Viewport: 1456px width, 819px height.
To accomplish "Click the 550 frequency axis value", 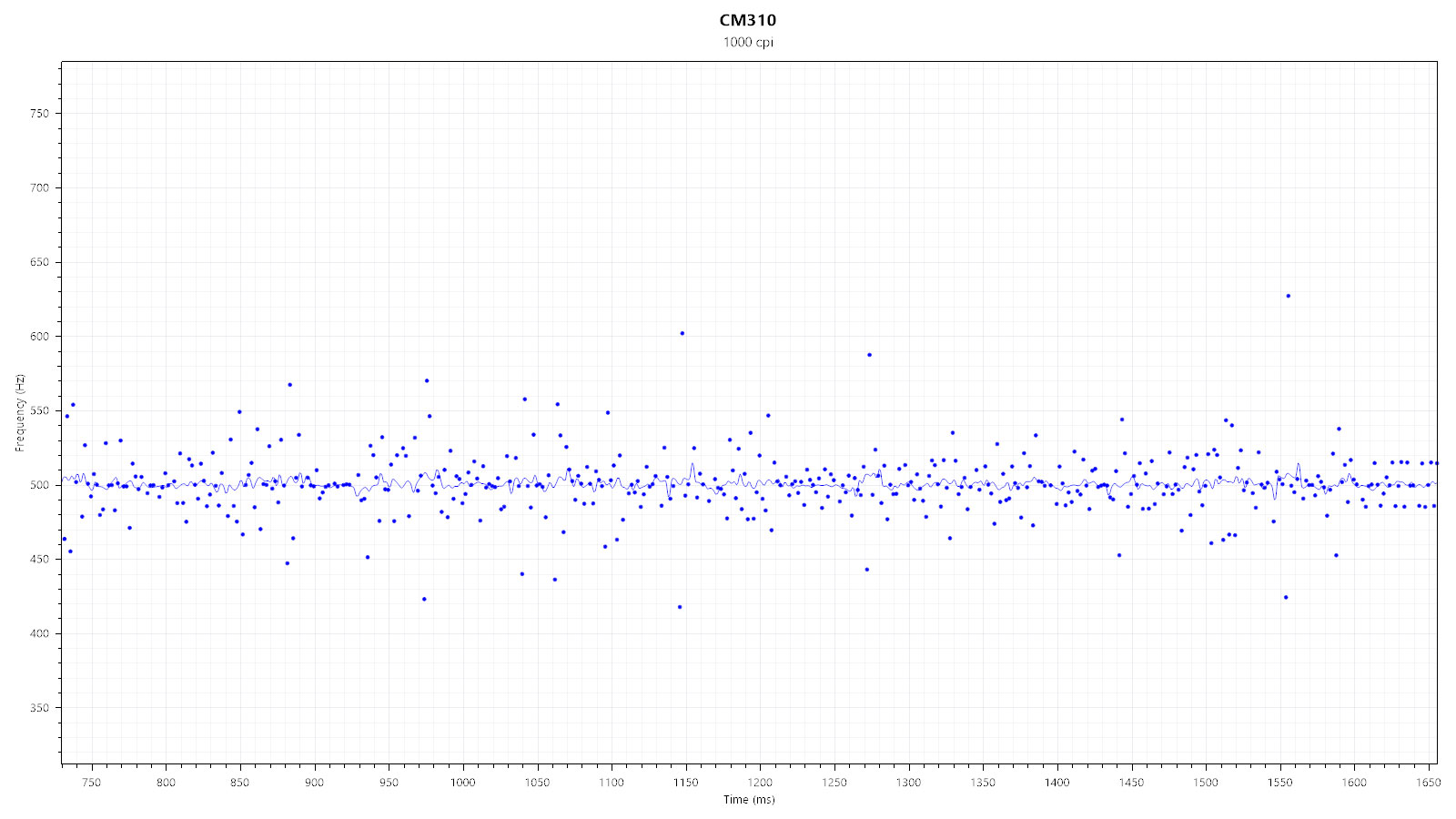I will [x=39, y=411].
